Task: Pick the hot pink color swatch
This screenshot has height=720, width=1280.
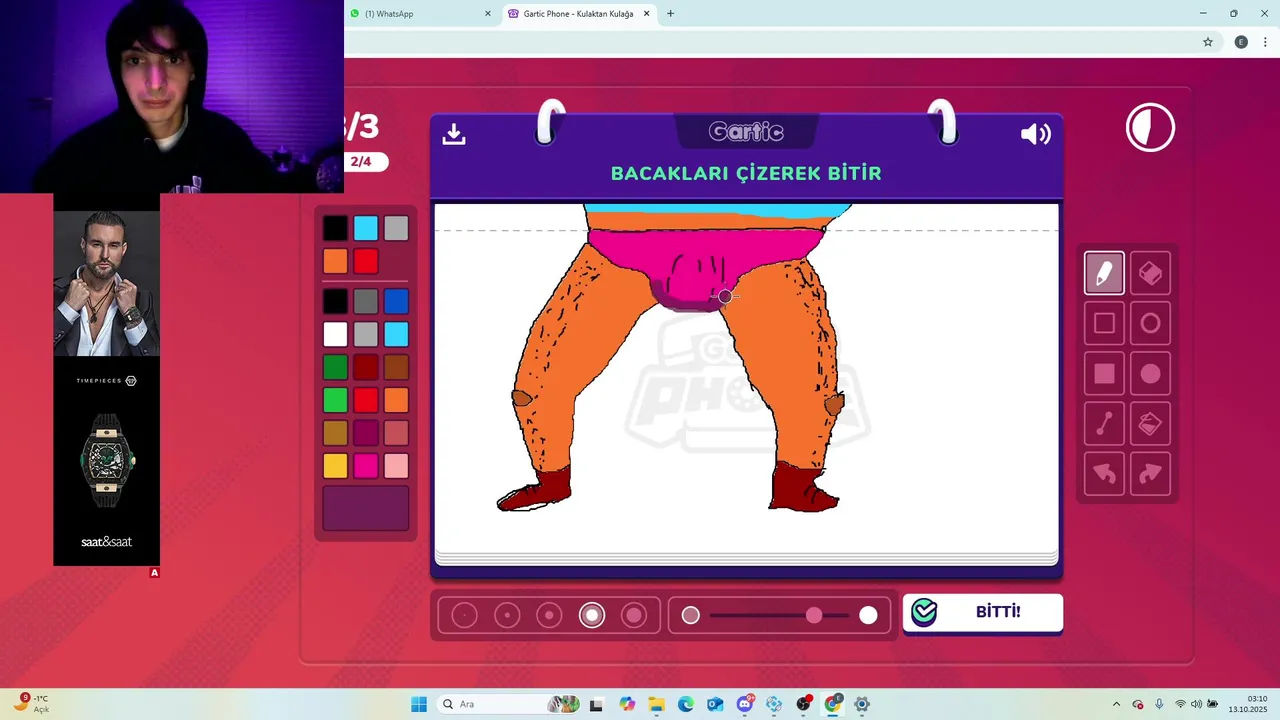Action: click(x=366, y=466)
